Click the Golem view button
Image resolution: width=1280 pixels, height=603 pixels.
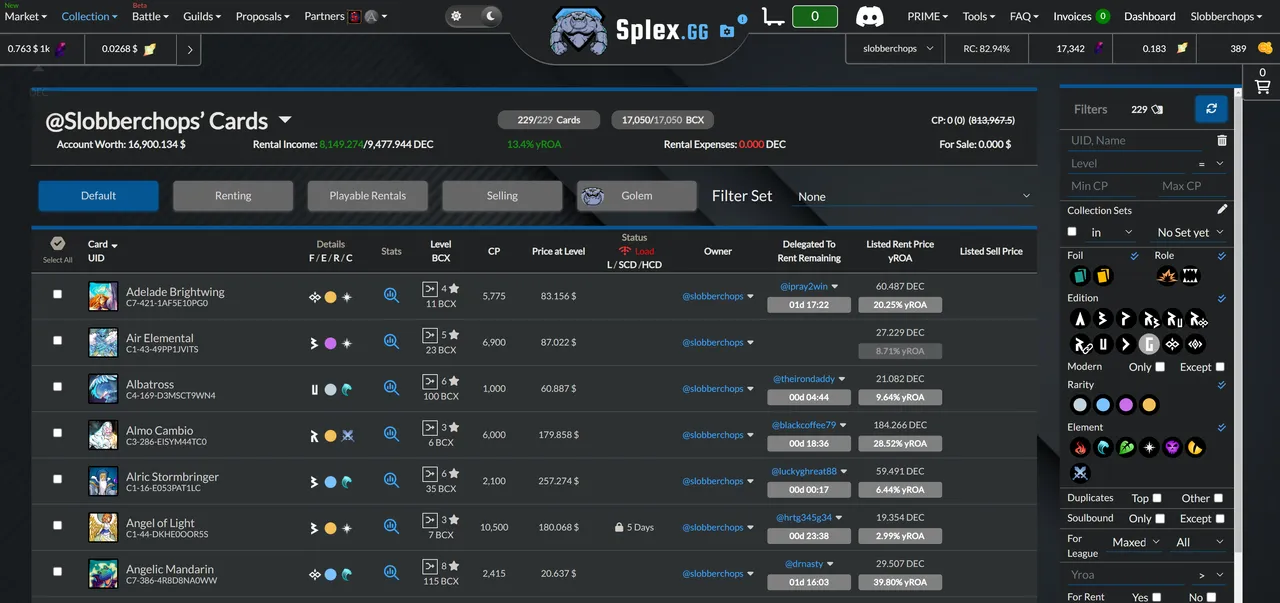pyautogui.click(x=637, y=196)
